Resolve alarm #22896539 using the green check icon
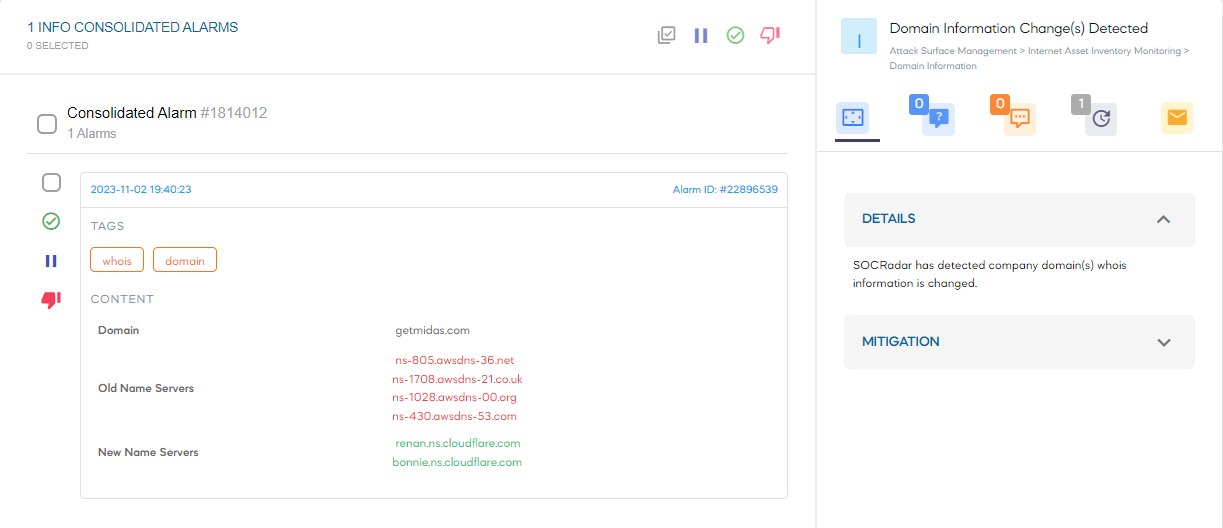The height and width of the screenshot is (528, 1223). coord(51,221)
